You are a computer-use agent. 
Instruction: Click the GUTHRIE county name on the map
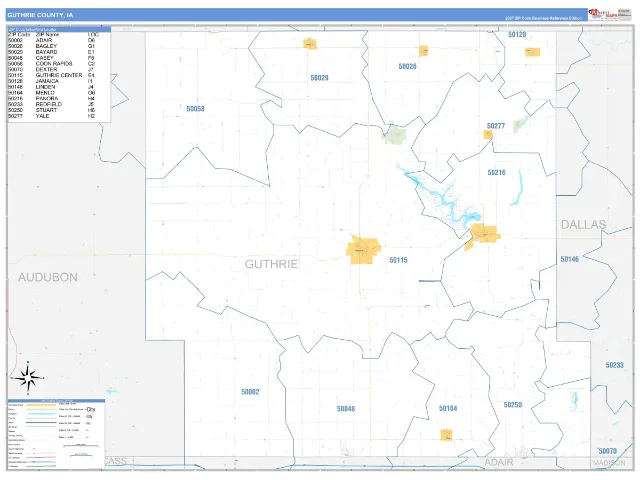coord(271,264)
